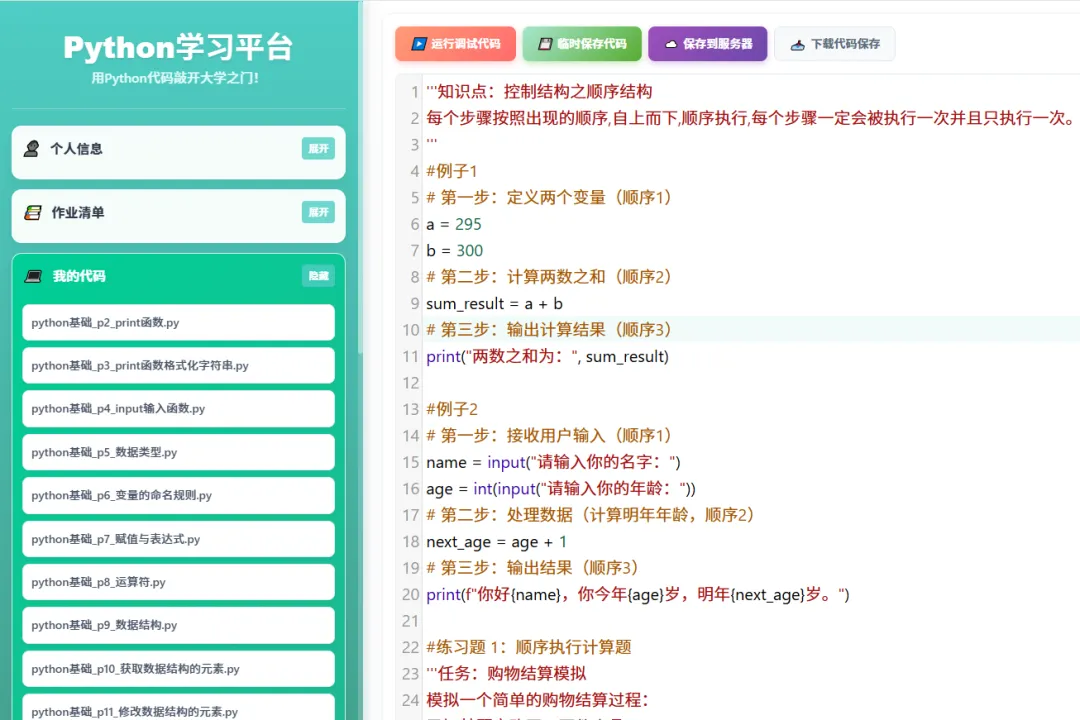This screenshot has width=1080, height=720.
Task: Click line number 21 in the gutter
Action: point(411,621)
